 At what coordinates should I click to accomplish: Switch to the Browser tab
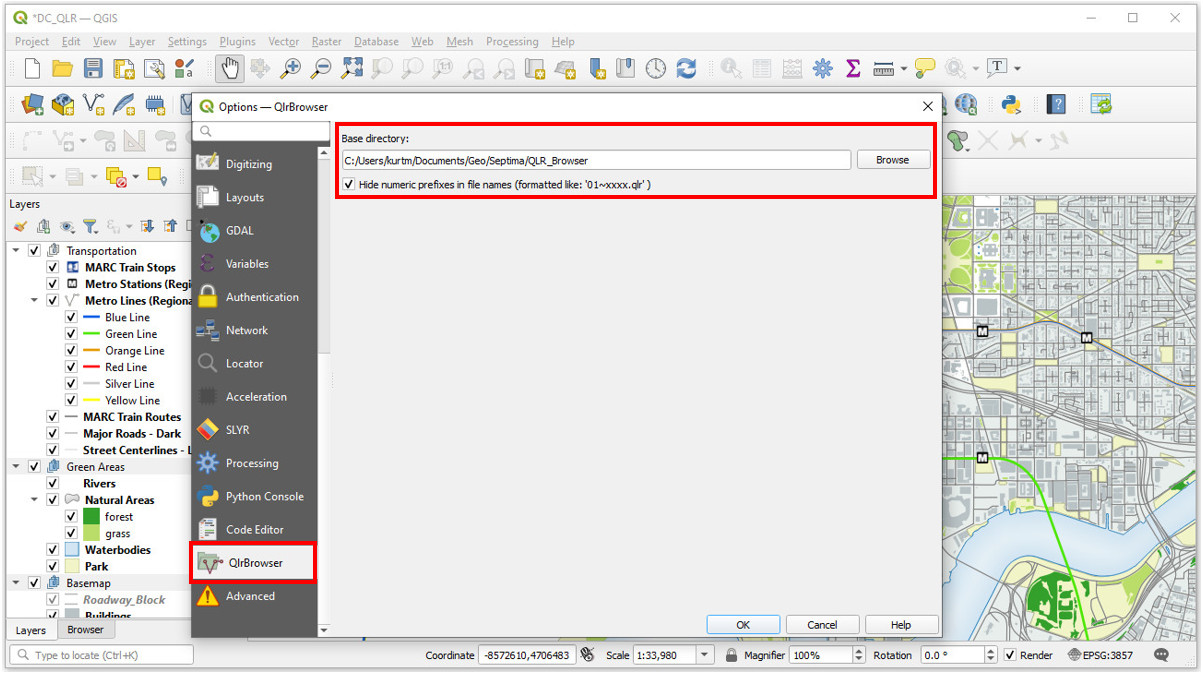(86, 630)
